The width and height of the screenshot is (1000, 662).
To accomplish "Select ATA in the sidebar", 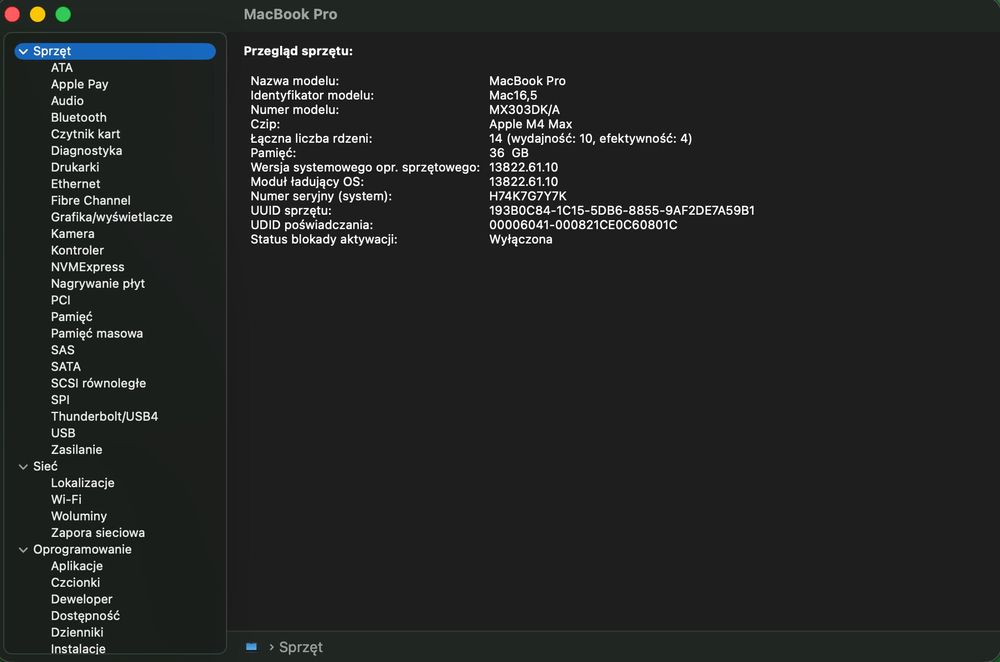I will pos(62,68).
